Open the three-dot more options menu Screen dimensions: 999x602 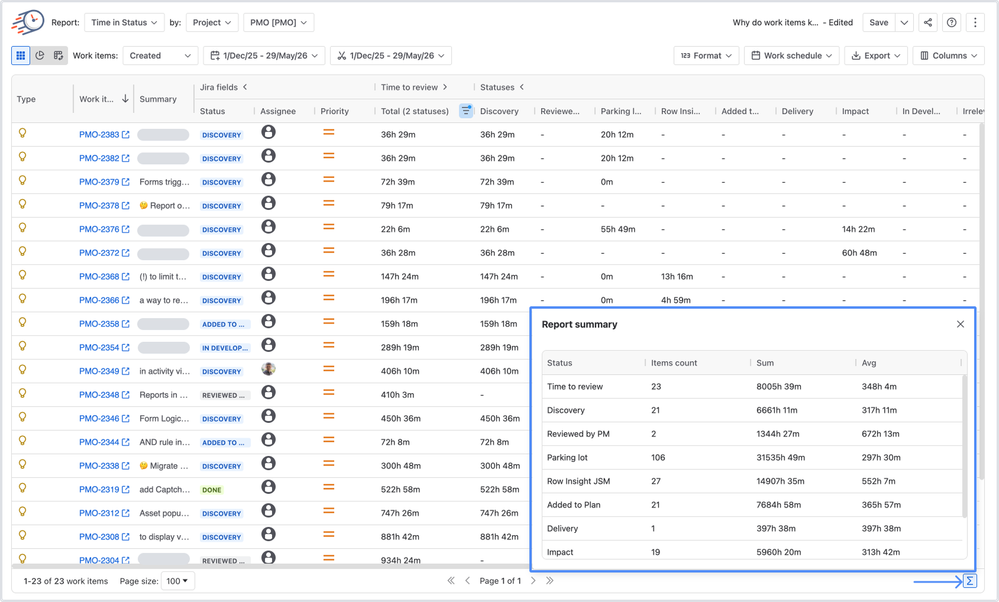coord(975,22)
